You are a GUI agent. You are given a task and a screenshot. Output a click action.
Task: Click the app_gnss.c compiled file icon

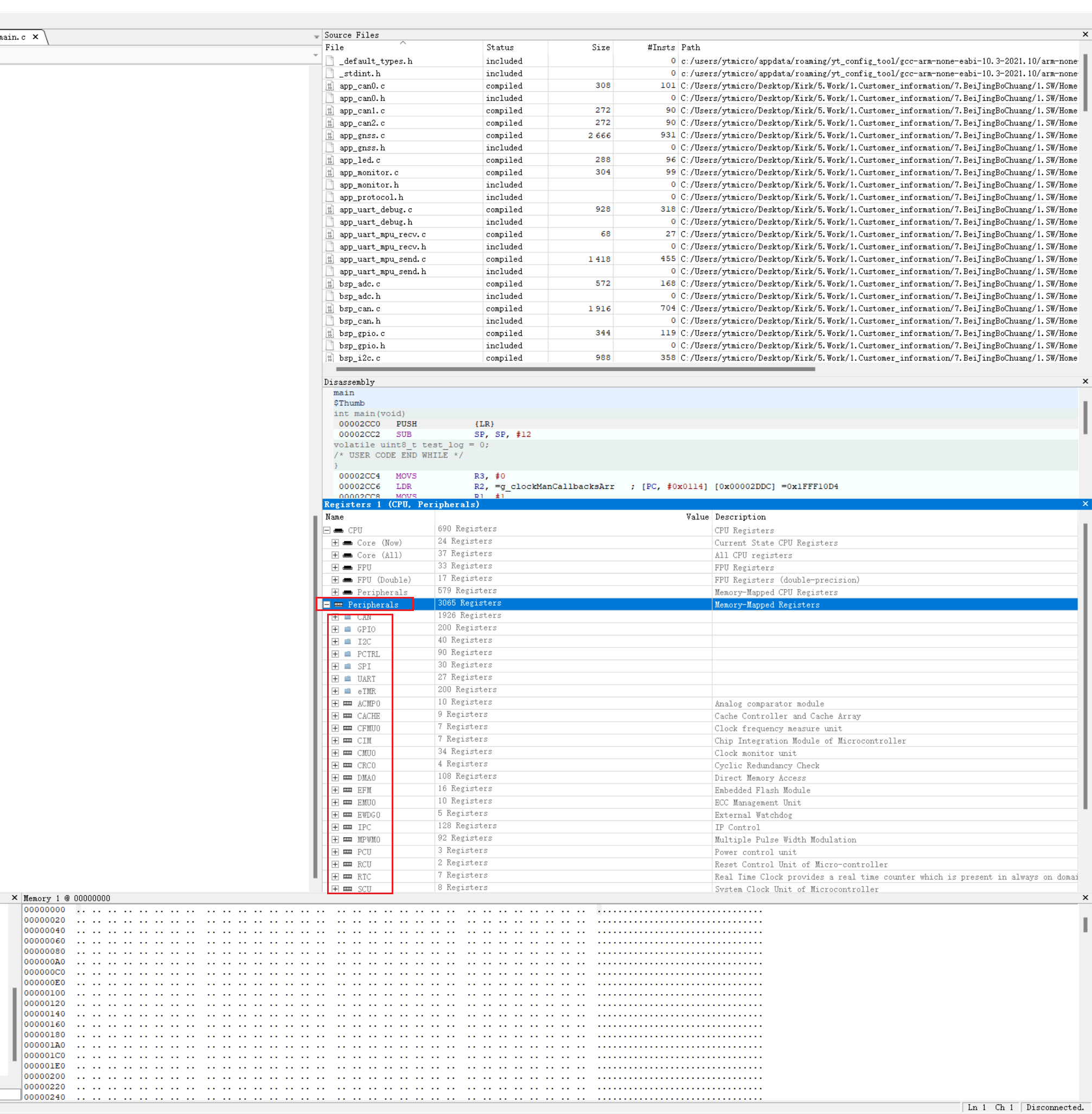coord(330,135)
